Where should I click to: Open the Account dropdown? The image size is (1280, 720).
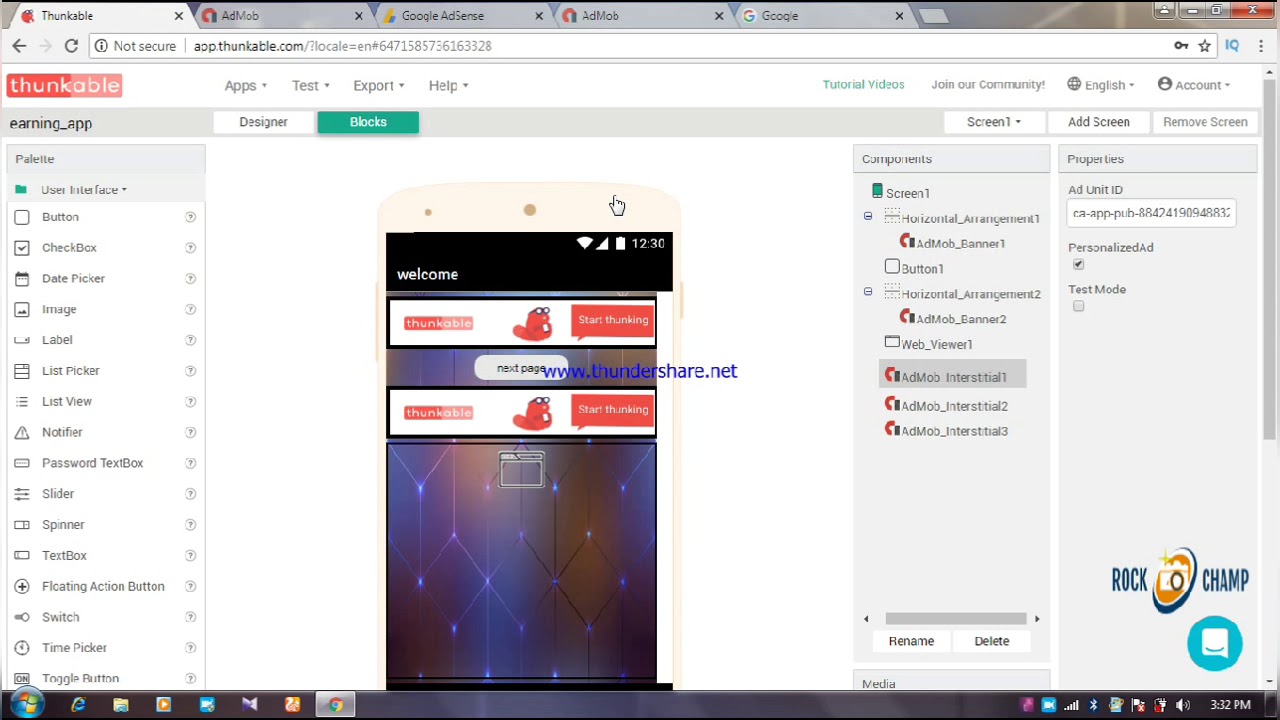[1194, 85]
